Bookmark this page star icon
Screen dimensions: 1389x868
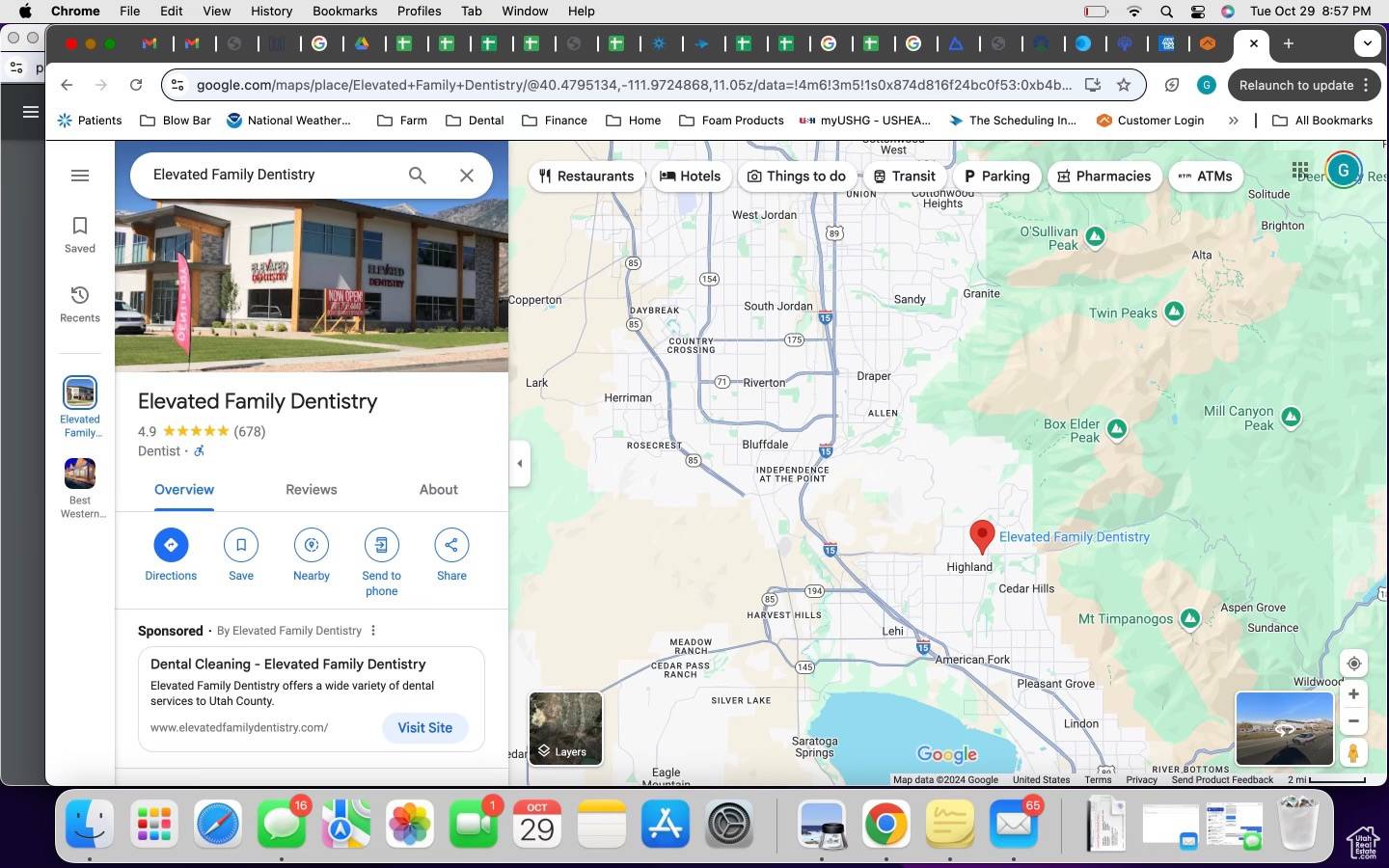[1124, 85]
